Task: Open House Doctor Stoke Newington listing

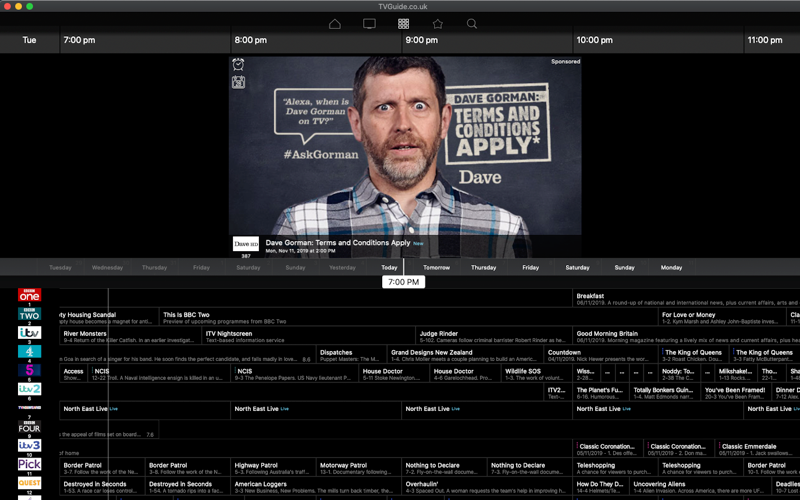Action: [394, 374]
